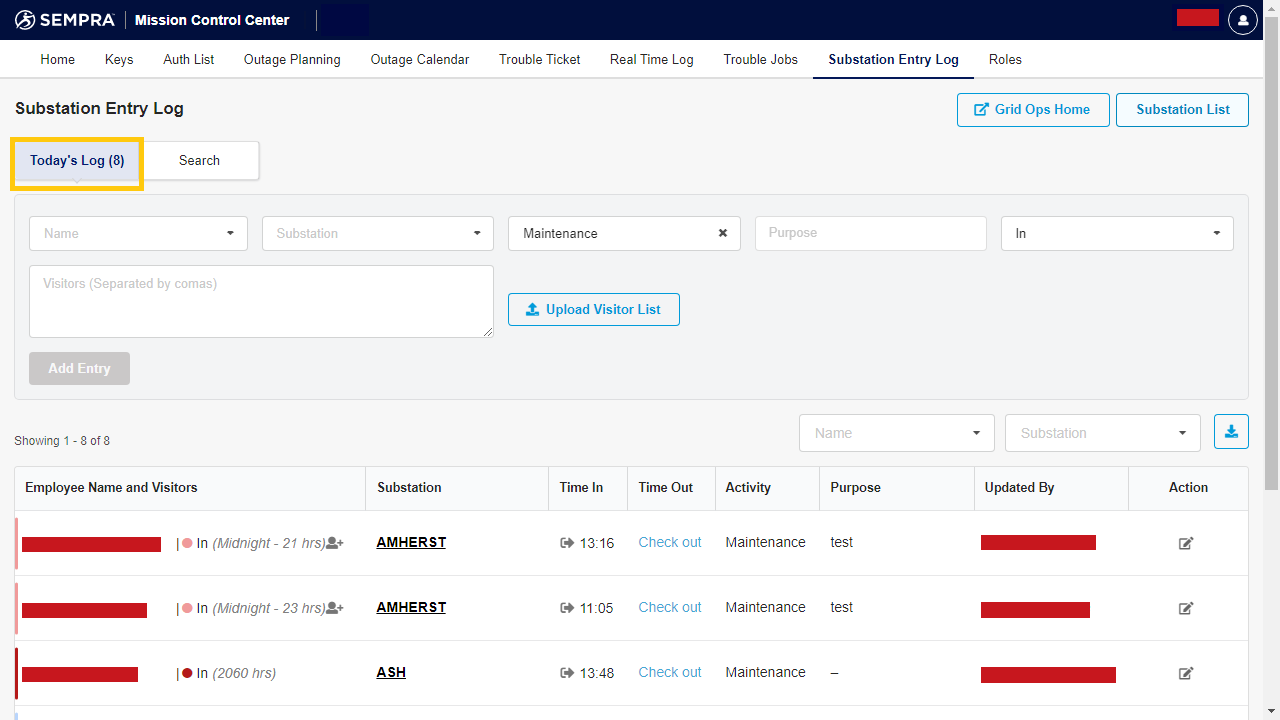Click the user profile avatar icon

click(1242, 20)
